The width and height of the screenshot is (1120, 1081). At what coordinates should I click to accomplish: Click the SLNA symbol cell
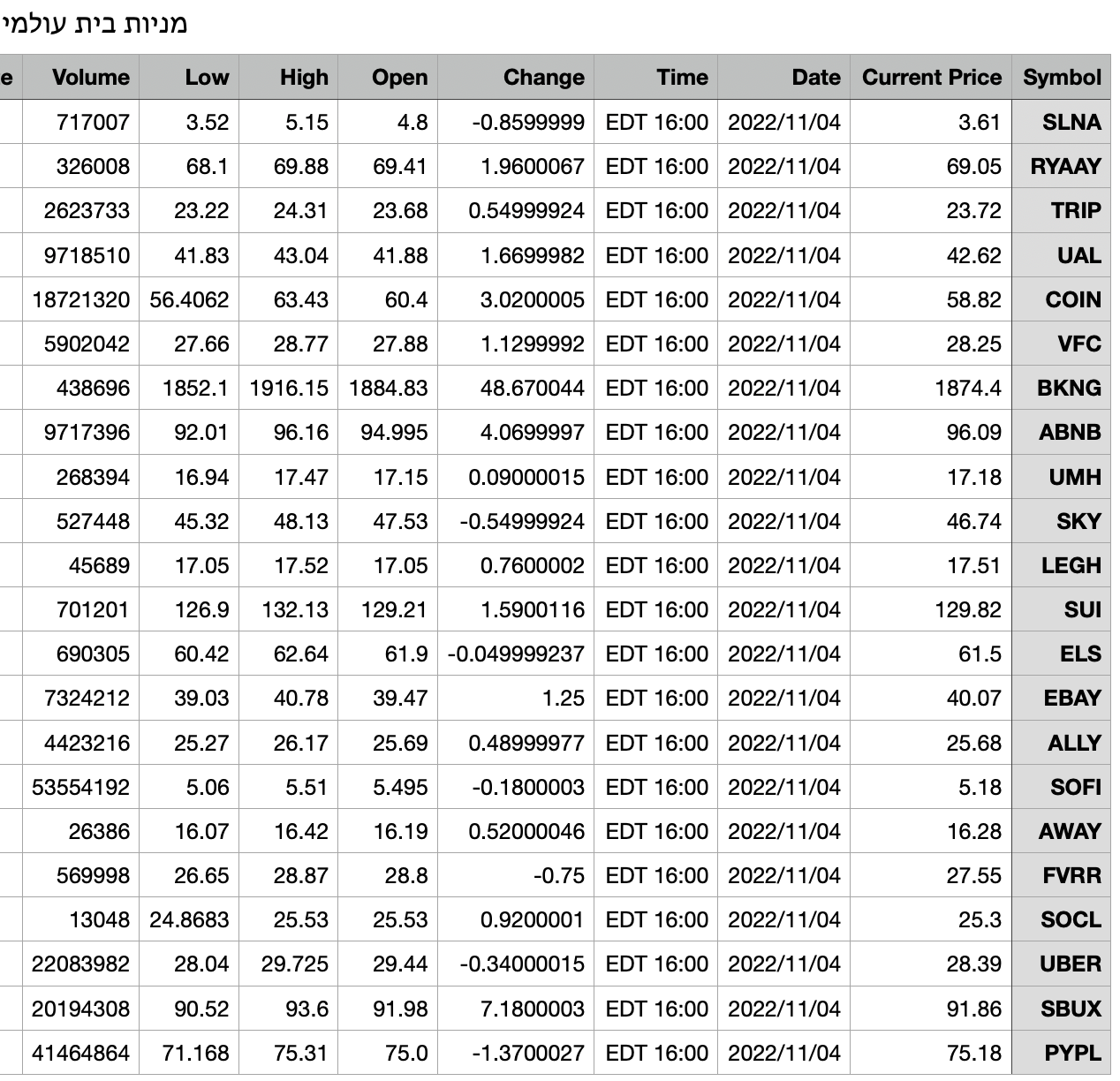click(x=1061, y=122)
